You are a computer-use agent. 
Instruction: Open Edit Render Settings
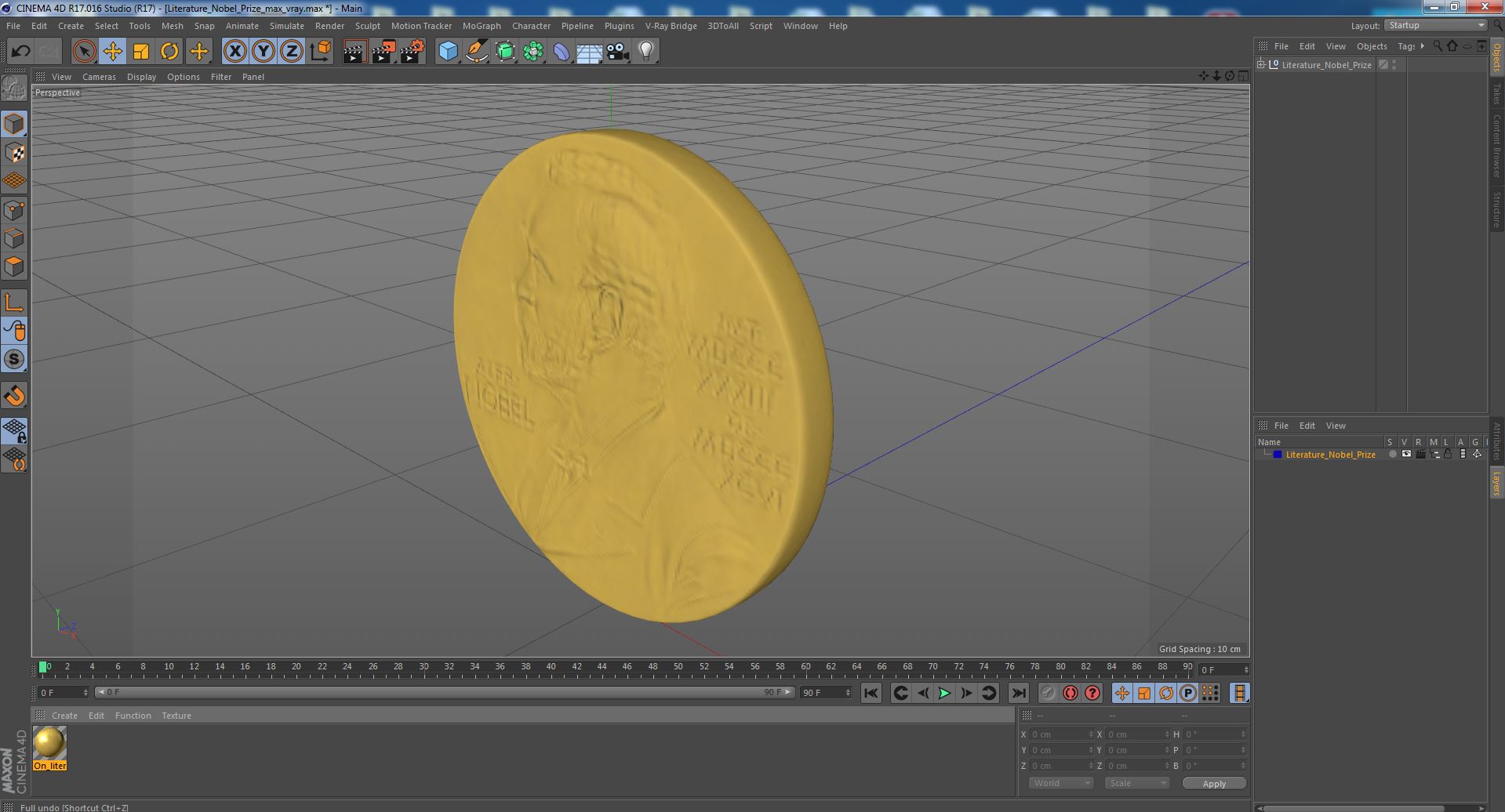tap(413, 52)
